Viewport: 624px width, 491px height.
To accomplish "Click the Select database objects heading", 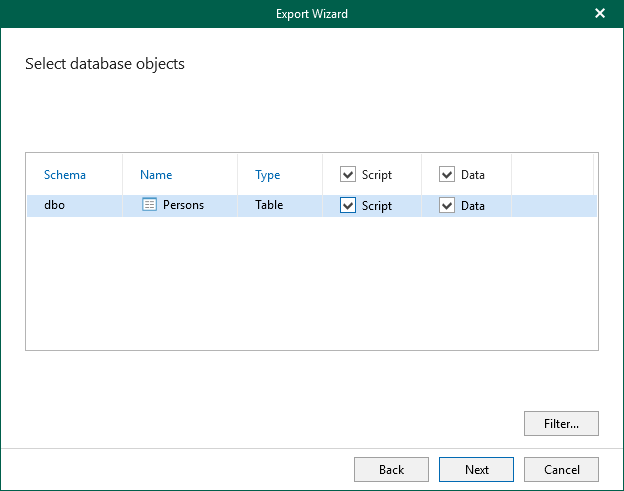I will click(104, 64).
